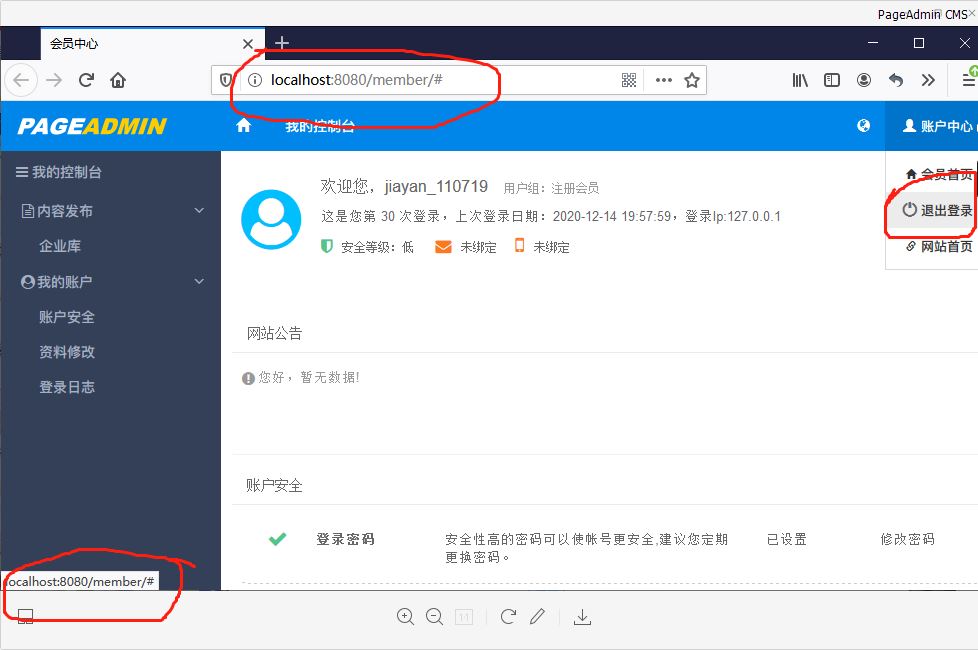Select the 会员中心 browser tab

153,44
